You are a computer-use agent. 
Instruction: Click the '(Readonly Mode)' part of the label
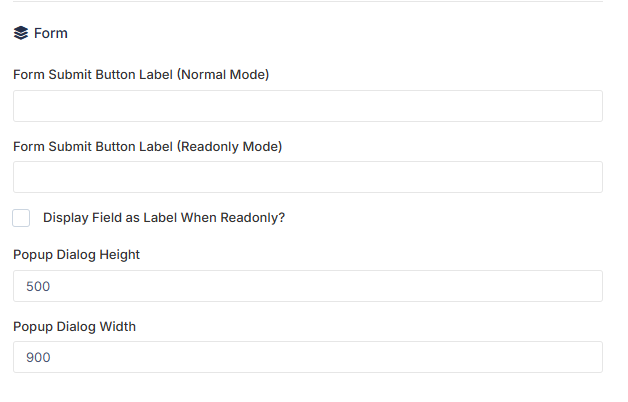229,147
